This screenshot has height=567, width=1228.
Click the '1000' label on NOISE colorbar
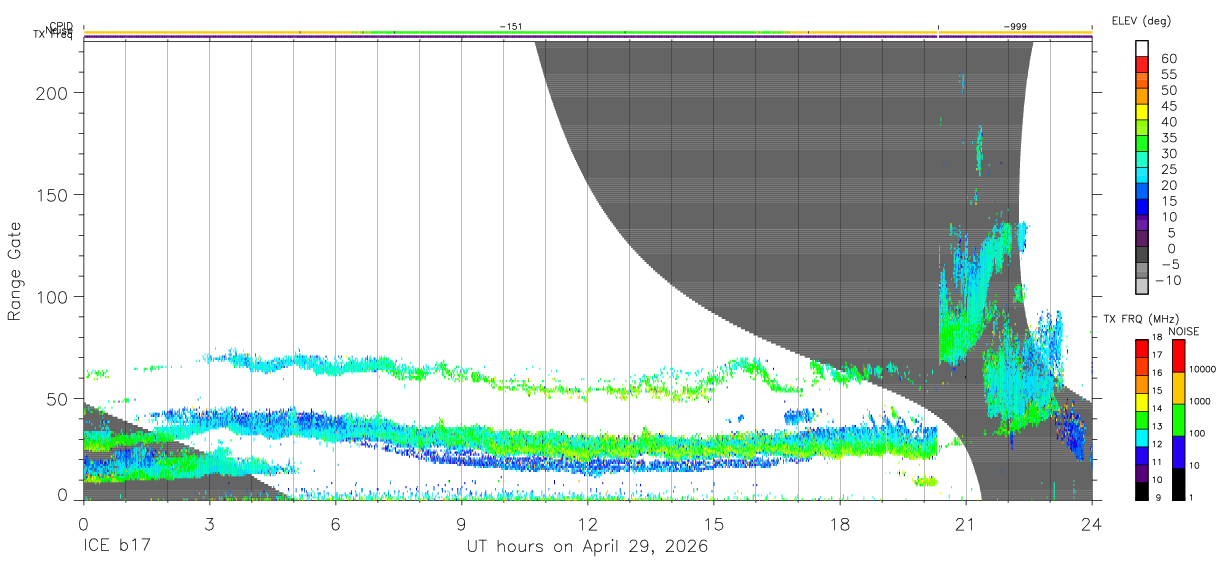coord(1201,401)
